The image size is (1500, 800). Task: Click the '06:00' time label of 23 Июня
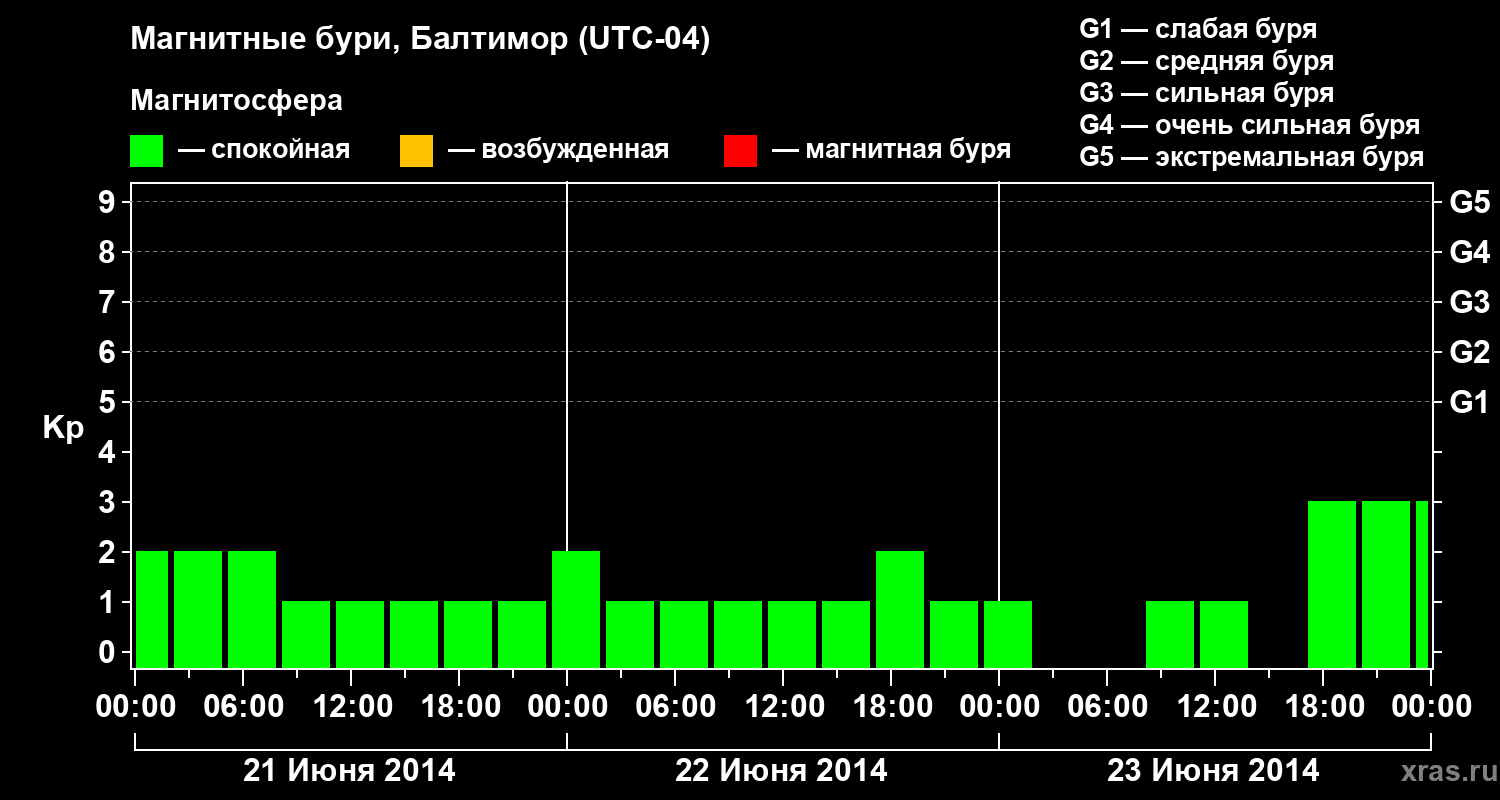coord(1107,706)
